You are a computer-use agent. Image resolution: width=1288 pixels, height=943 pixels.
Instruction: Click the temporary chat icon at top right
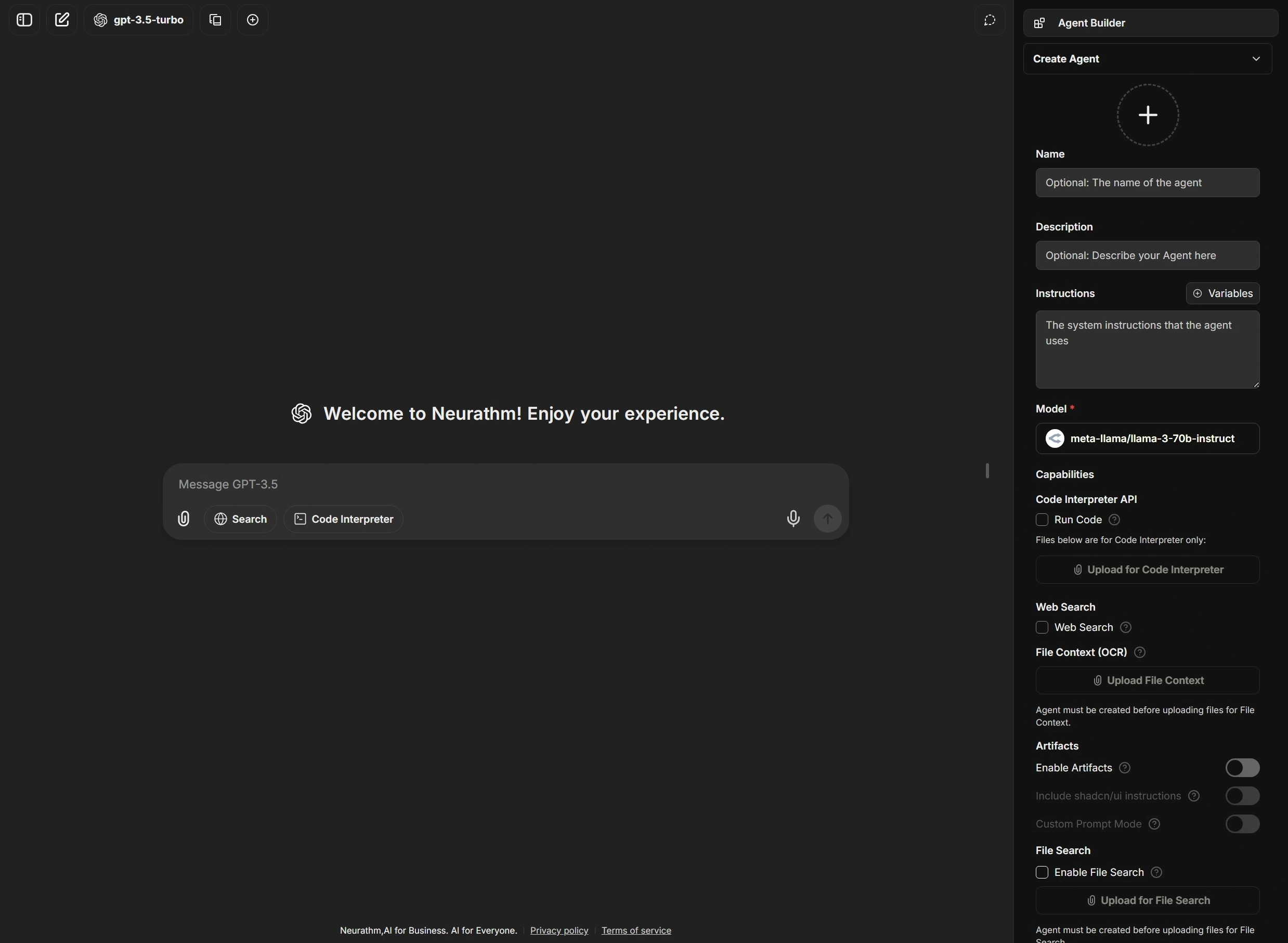990,20
